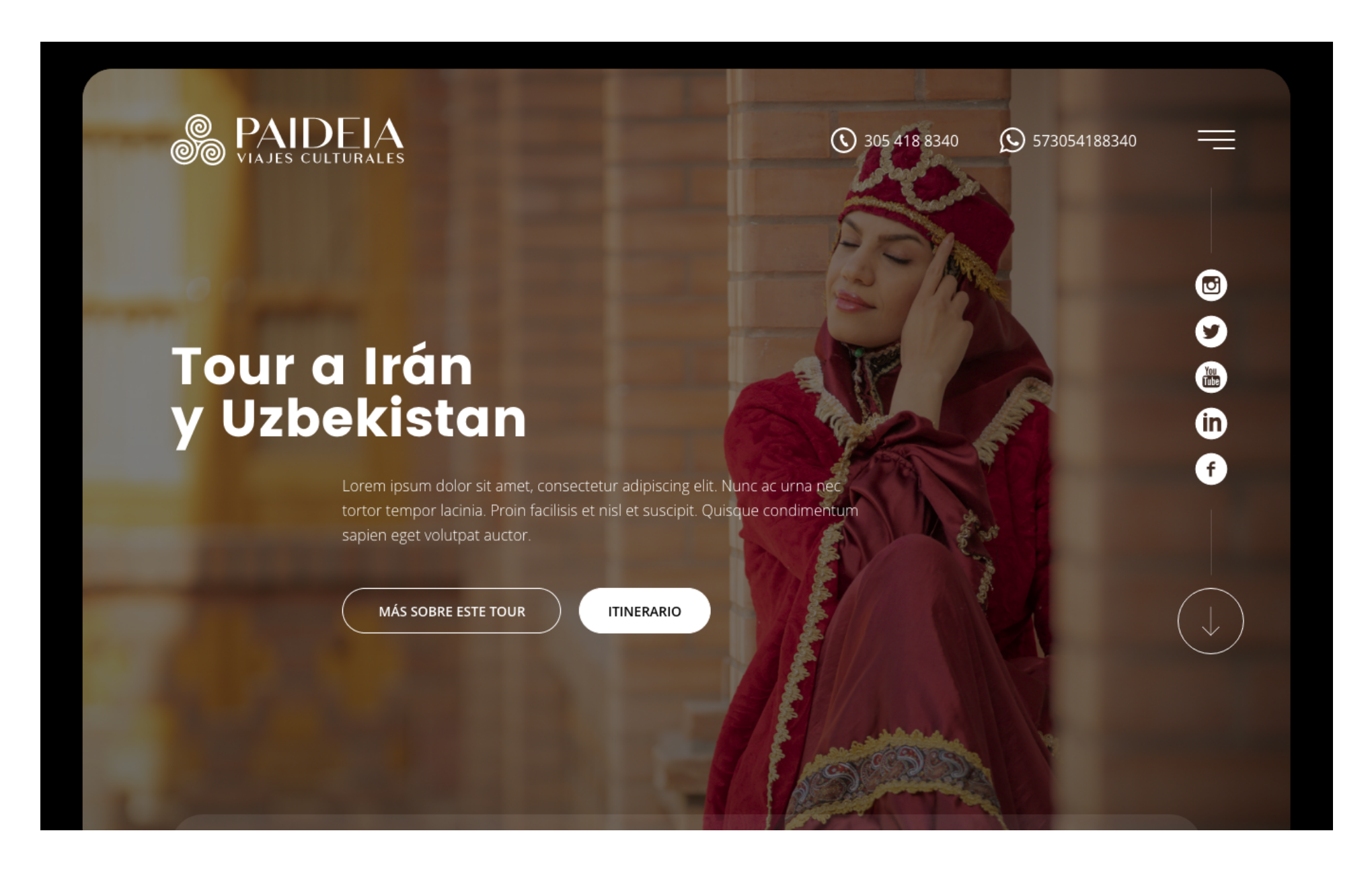This screenshot has width=1372, height=872.
Task: Select the MÁS SOBRE ESTE TOUR button
Action: [x=451, y=611]
